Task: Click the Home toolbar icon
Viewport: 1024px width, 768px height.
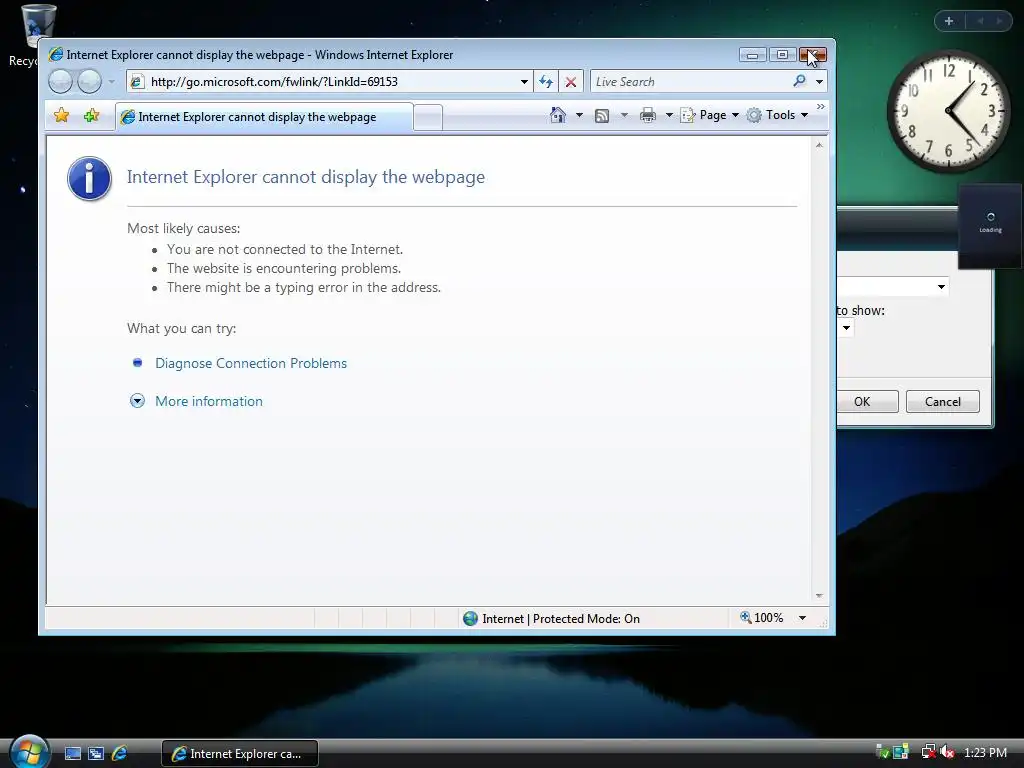Action: point(558,115)
